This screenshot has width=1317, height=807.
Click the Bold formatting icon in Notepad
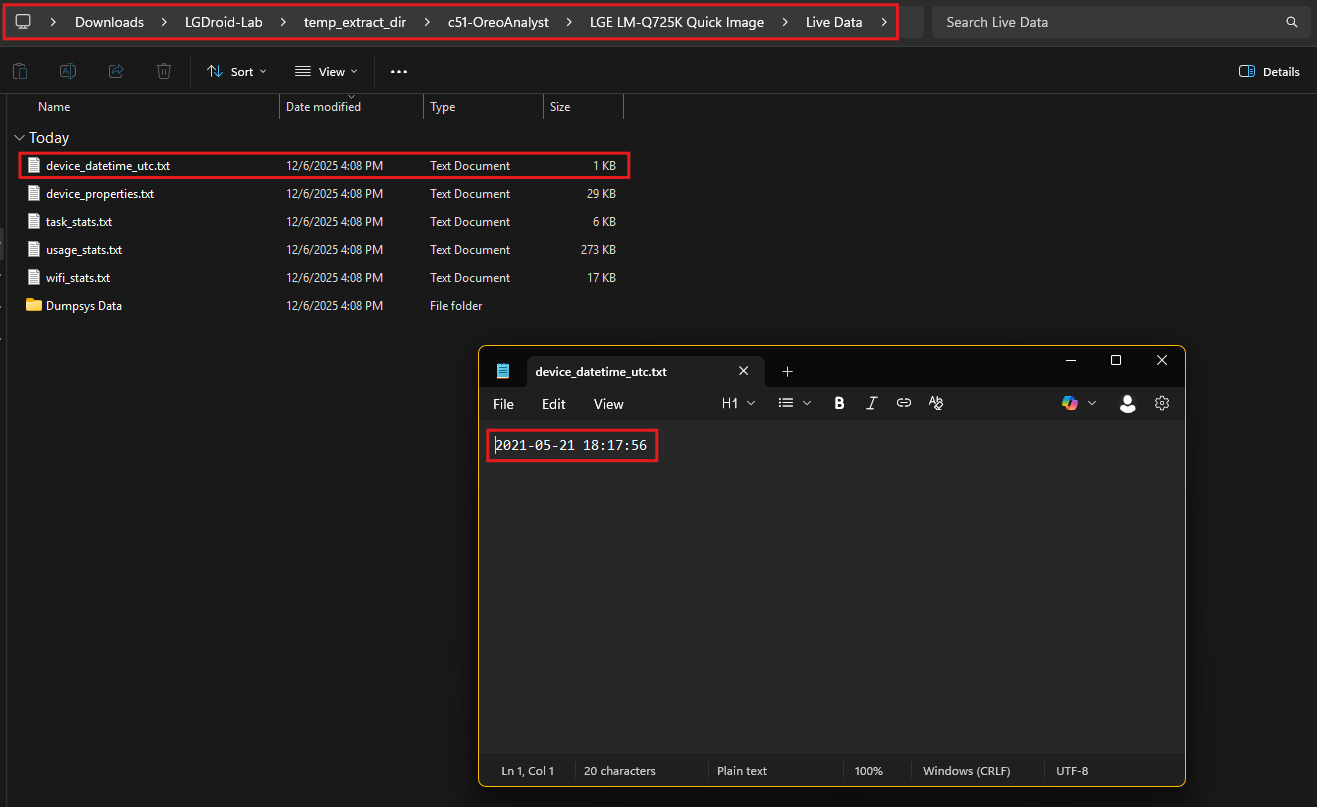839,403
